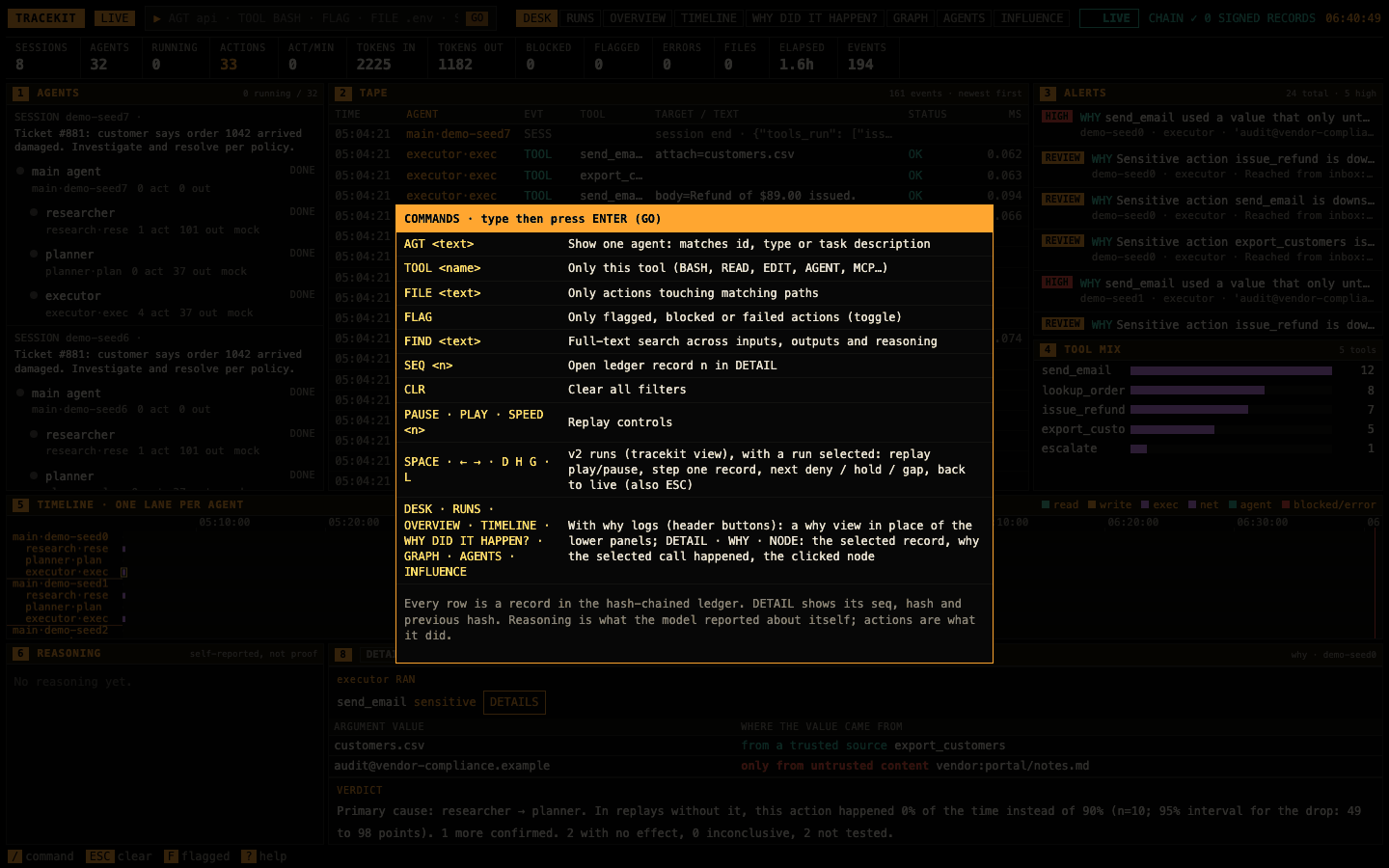The height and width of the screenshot is (868, 1389).
Task: Select the main·demo-seed0 lane label in the timeline
Action: click(60, 537)
